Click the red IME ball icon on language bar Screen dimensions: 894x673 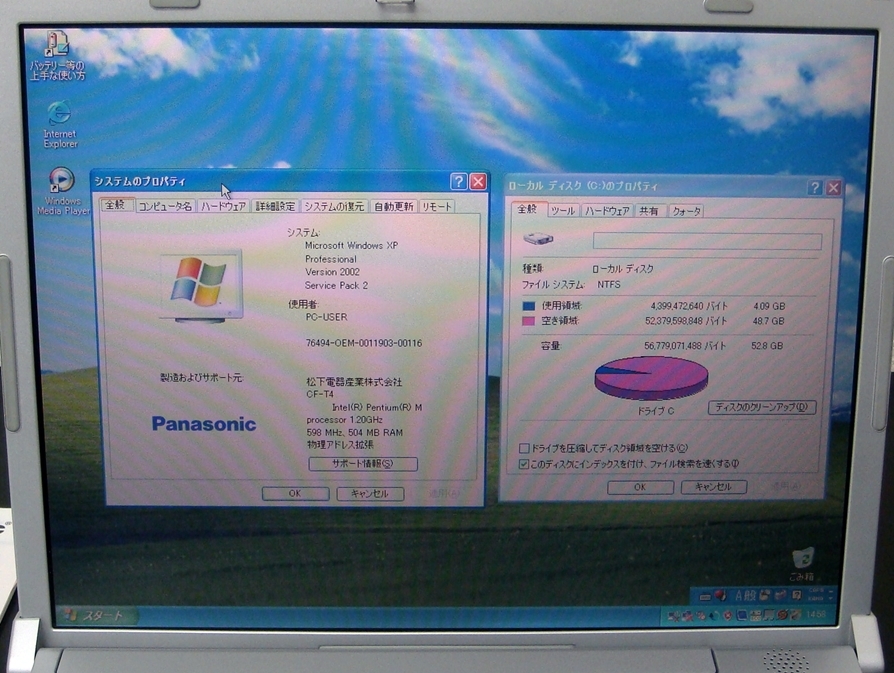coord(720,596)
